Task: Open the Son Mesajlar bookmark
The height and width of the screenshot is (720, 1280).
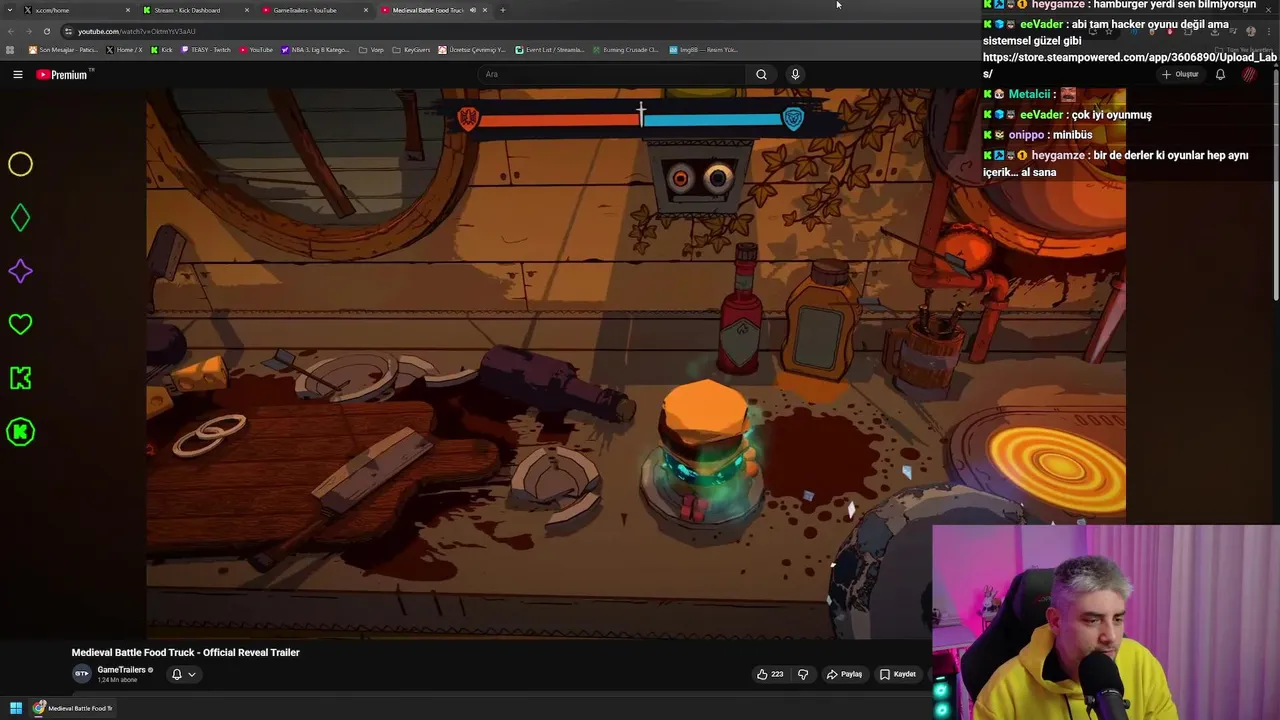Action: pos(64,49)
